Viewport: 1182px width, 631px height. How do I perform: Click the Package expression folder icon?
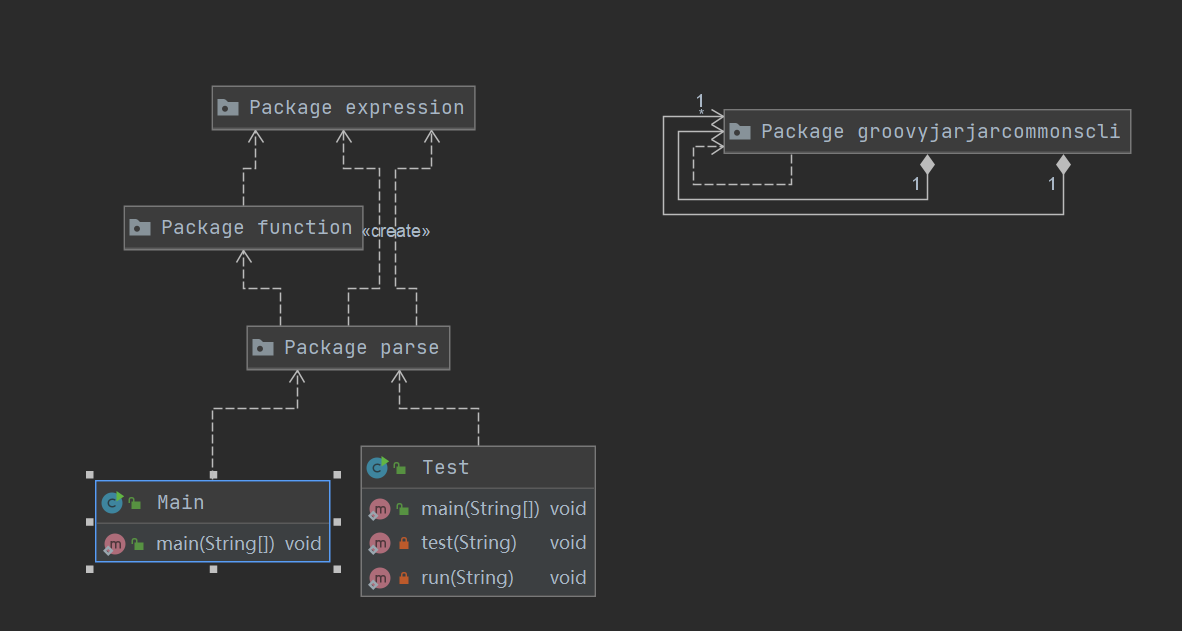click(x=228, y=107)
